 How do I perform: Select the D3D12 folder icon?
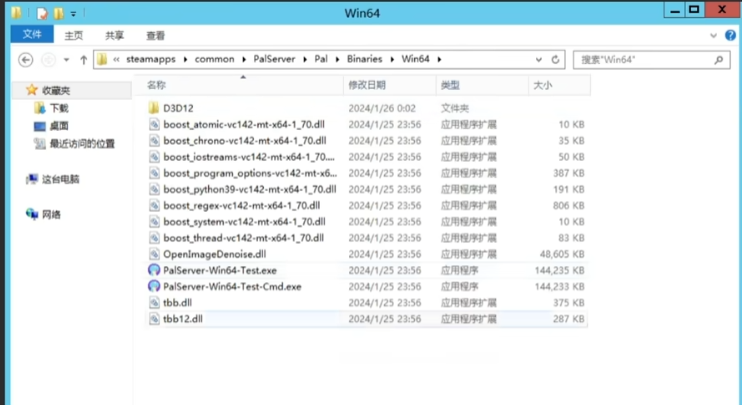[154, 108]
